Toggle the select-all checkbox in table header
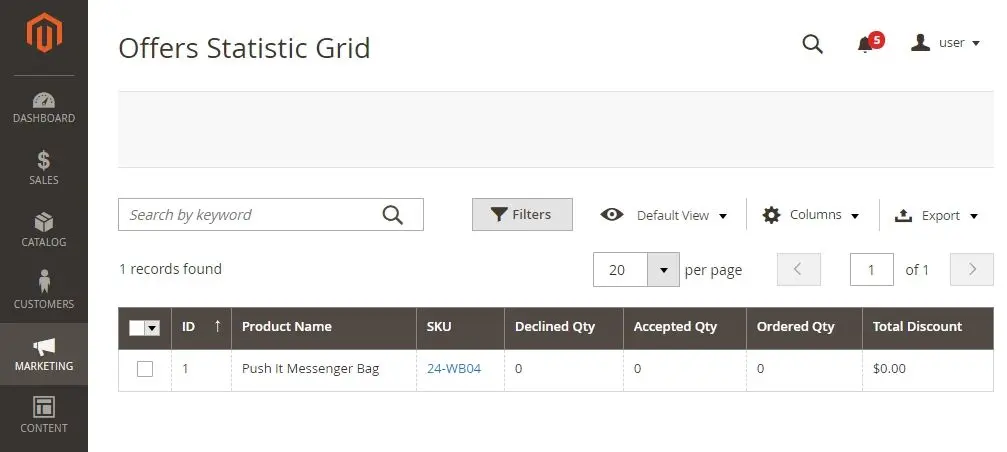Image resolution: width=1007 pixels, height=452 pixels. [137, 328]
